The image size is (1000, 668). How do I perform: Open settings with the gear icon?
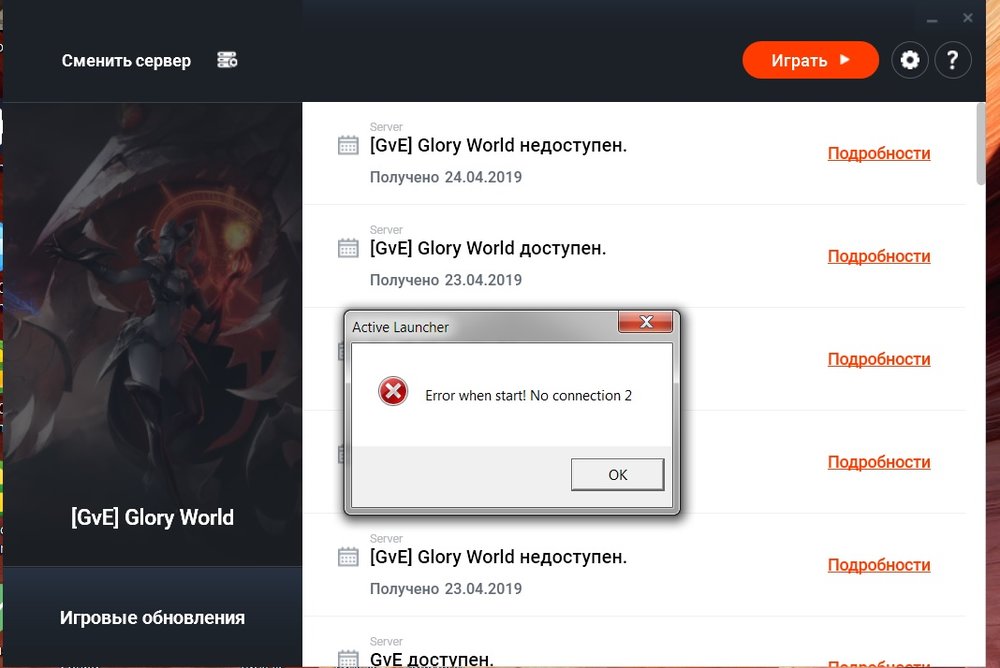pos(909,60)
